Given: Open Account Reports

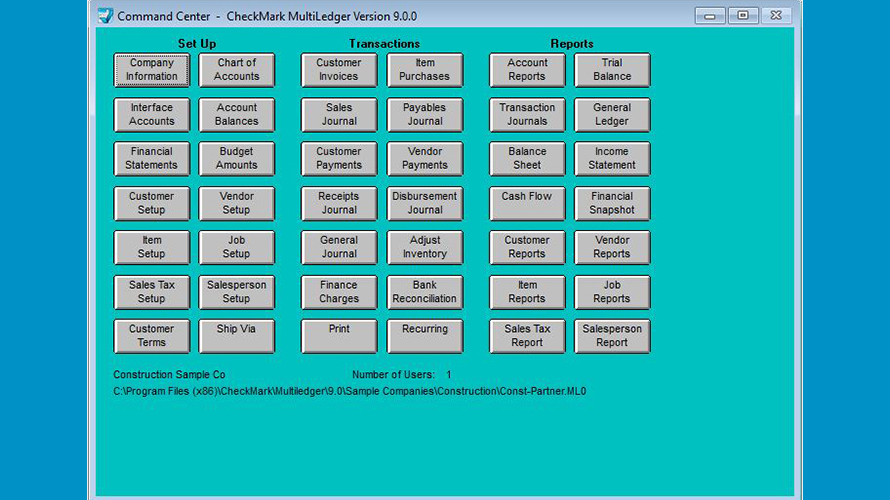Looking at the screenshot, I should (527, 70).
